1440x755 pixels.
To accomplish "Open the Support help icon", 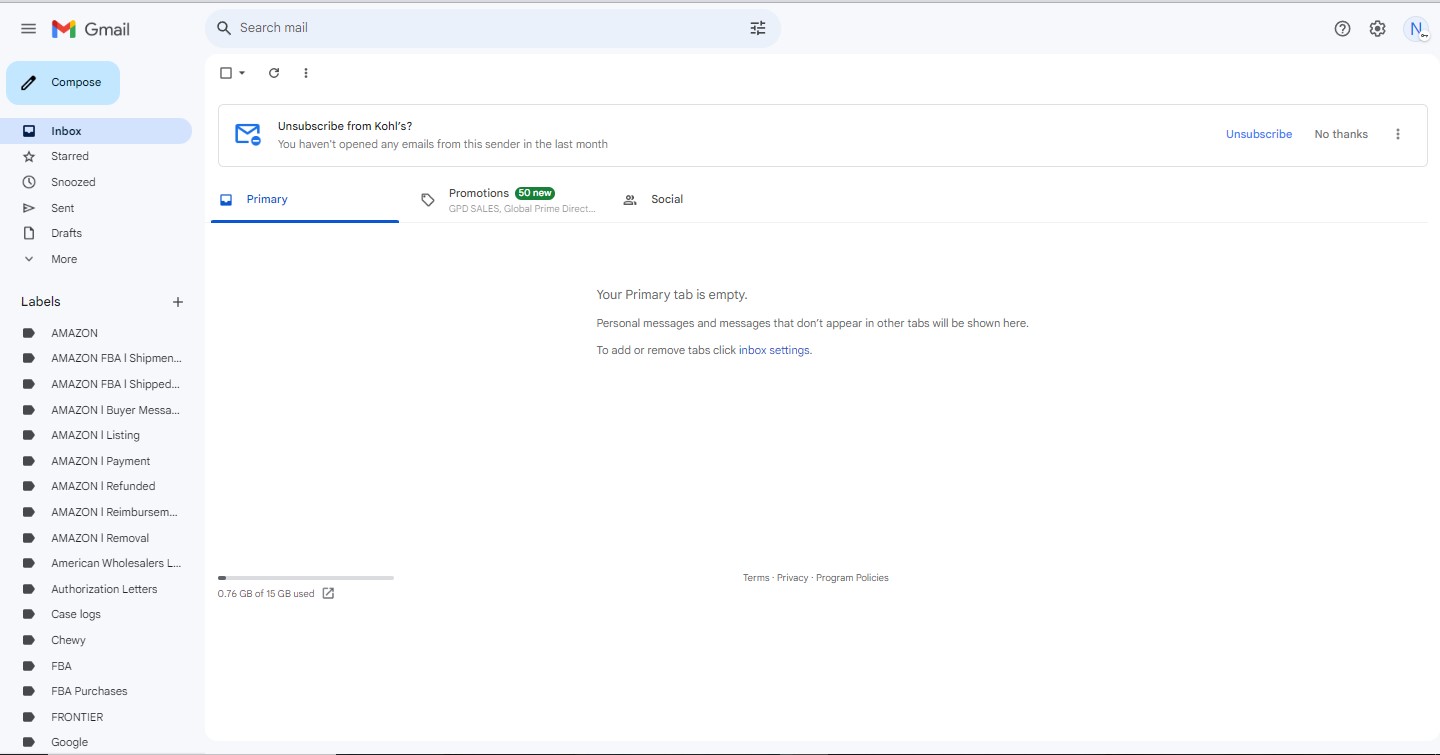I will (x=1343, y=29).
